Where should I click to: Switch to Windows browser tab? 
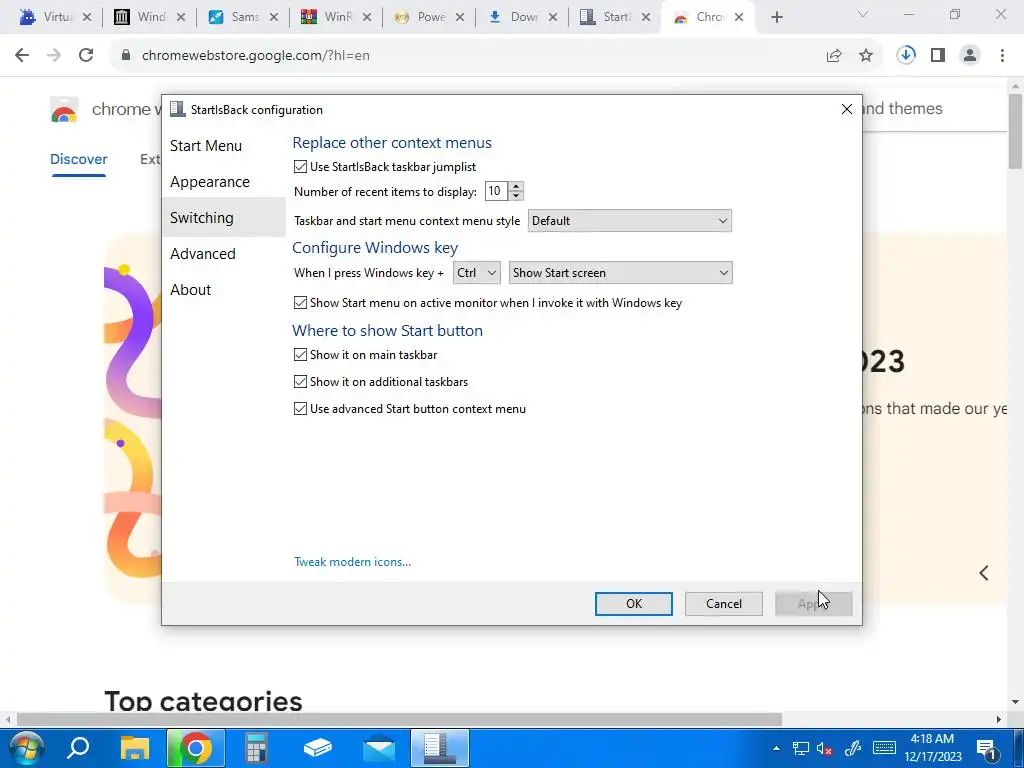pos(151,18)
